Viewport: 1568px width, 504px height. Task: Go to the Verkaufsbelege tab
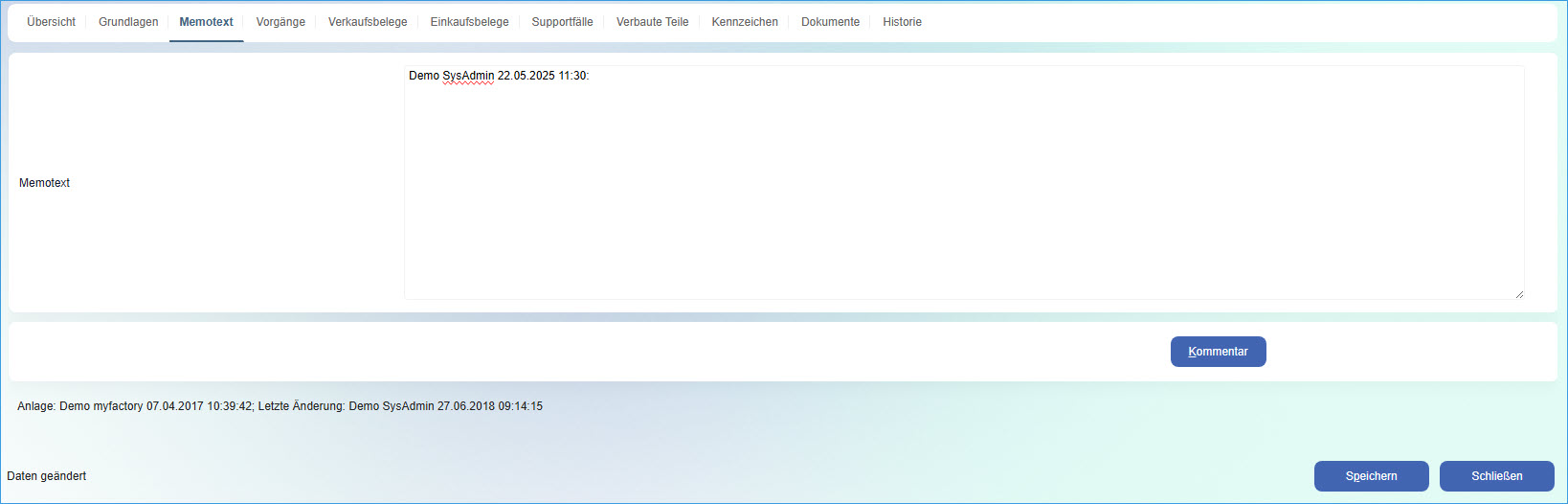coord(368,22)
